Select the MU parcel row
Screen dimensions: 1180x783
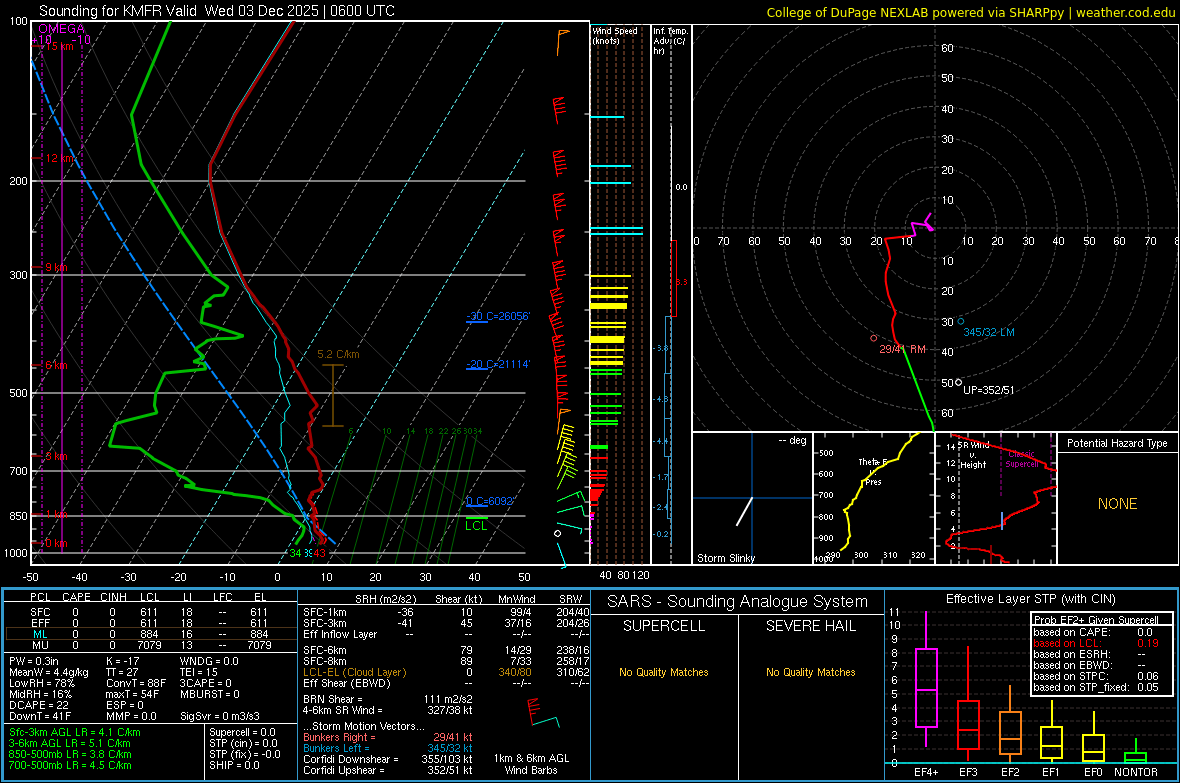[x=150, y=645]
